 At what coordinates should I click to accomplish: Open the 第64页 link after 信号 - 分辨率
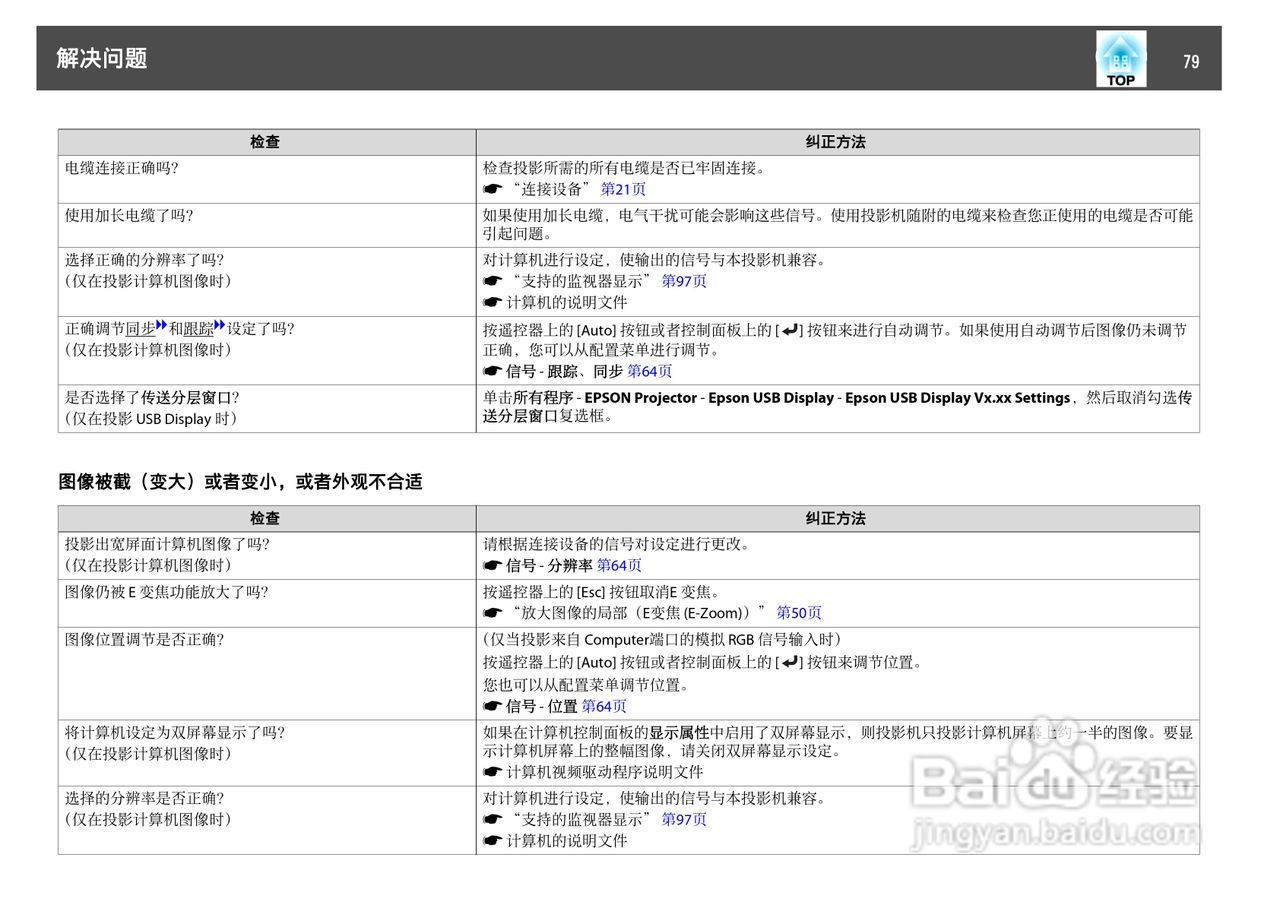pos(619,565)
